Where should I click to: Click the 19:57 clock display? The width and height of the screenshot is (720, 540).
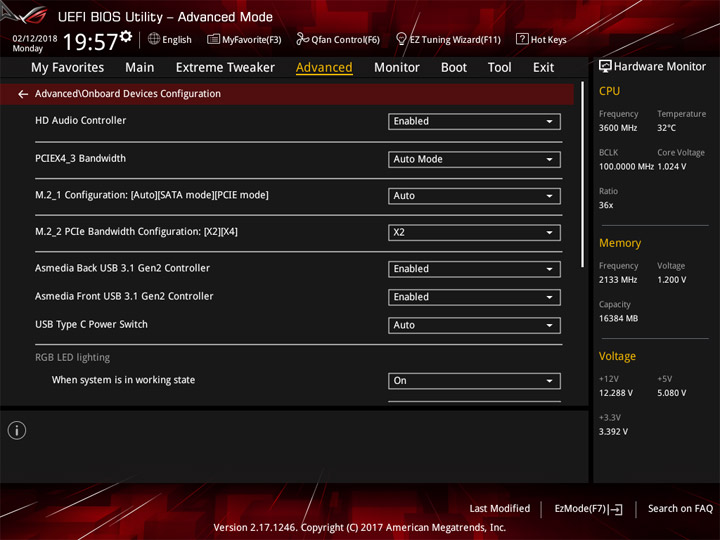[90, 42]
